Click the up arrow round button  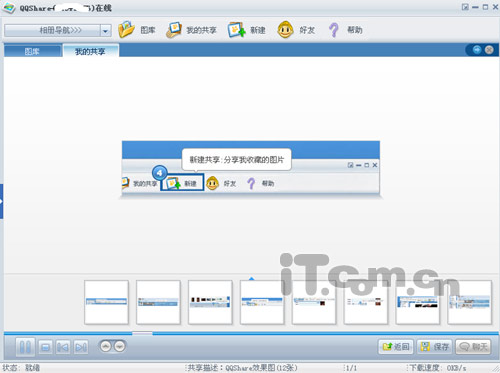[x=106, y=346]
